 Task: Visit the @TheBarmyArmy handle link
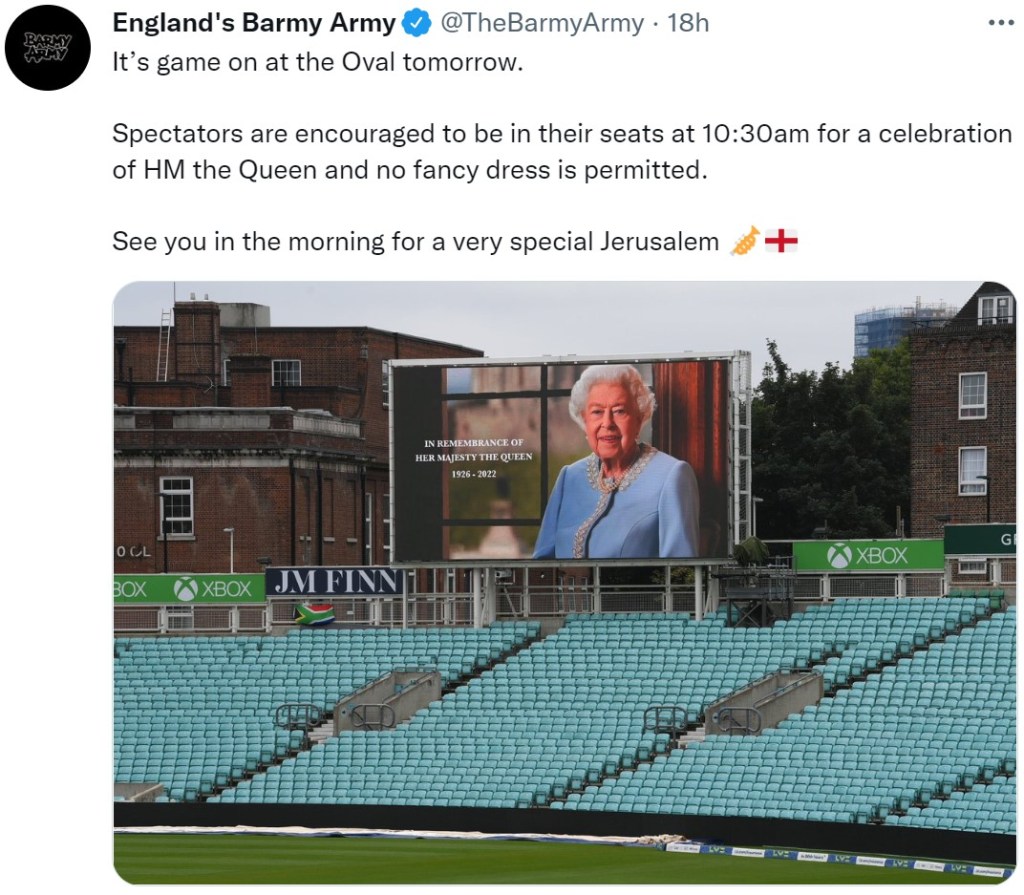click(x=541, y=23)
